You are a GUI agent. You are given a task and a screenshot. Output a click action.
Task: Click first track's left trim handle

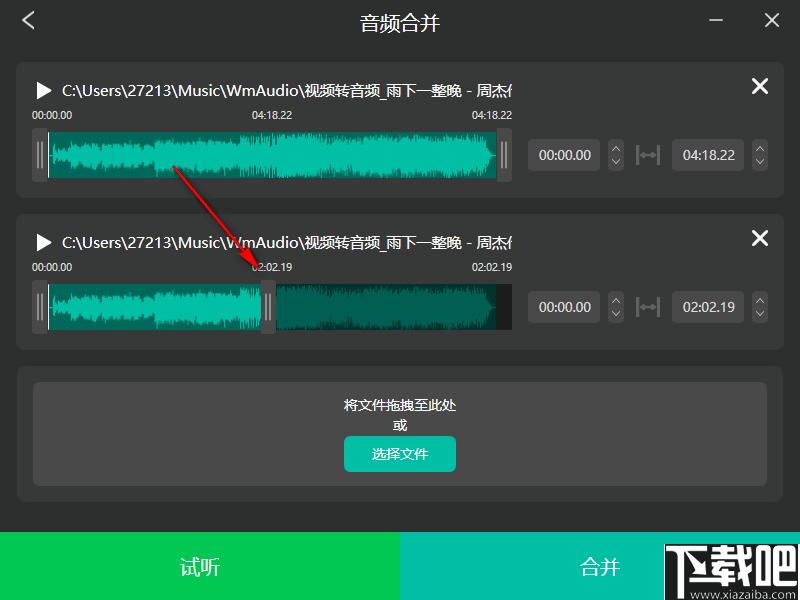(40, 155)
